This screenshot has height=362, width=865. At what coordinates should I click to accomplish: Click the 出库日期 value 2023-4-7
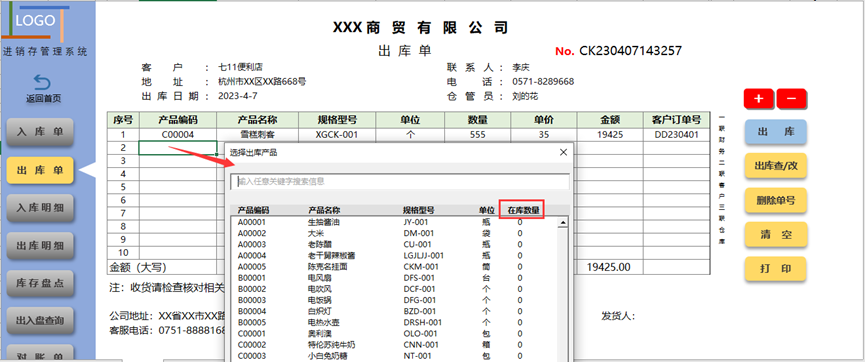click(x=238, y=96)
